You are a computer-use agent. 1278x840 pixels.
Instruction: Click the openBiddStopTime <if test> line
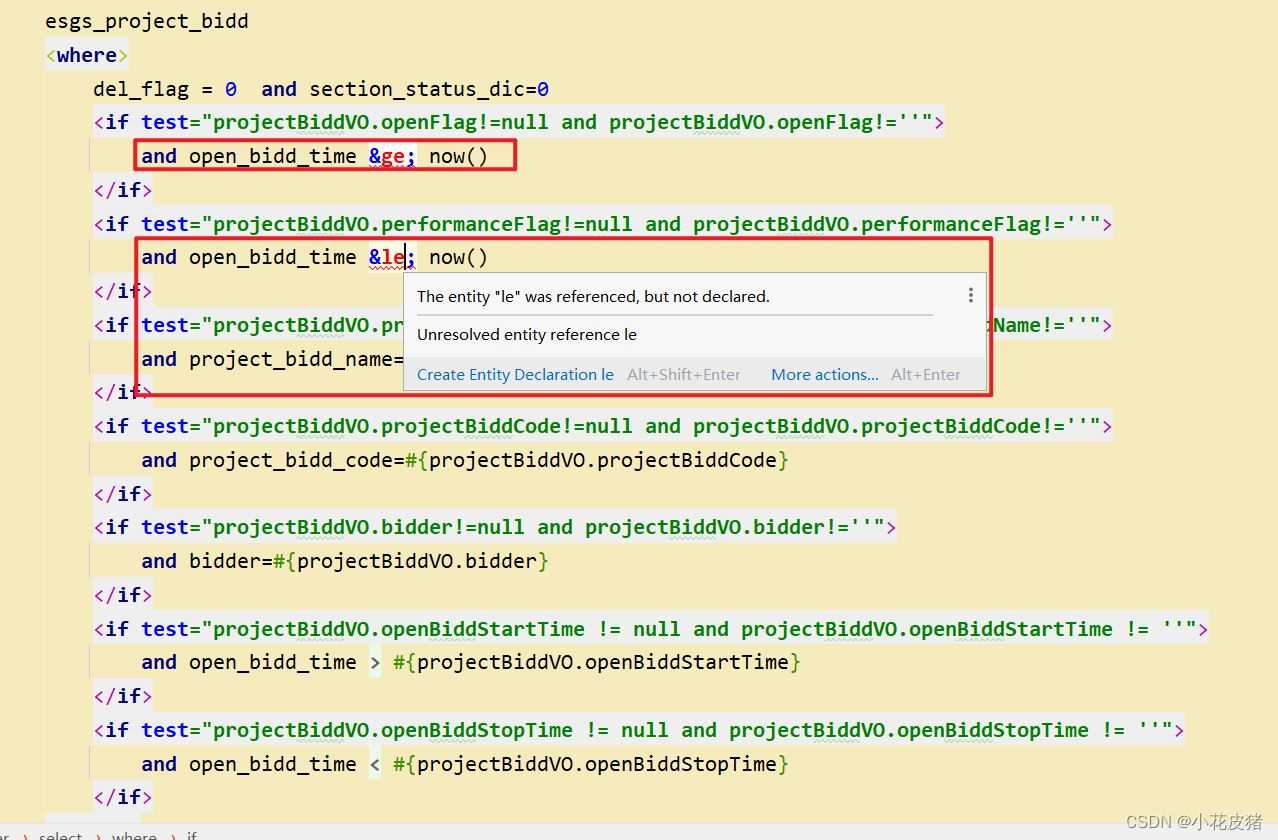click(x=638, y=730)
